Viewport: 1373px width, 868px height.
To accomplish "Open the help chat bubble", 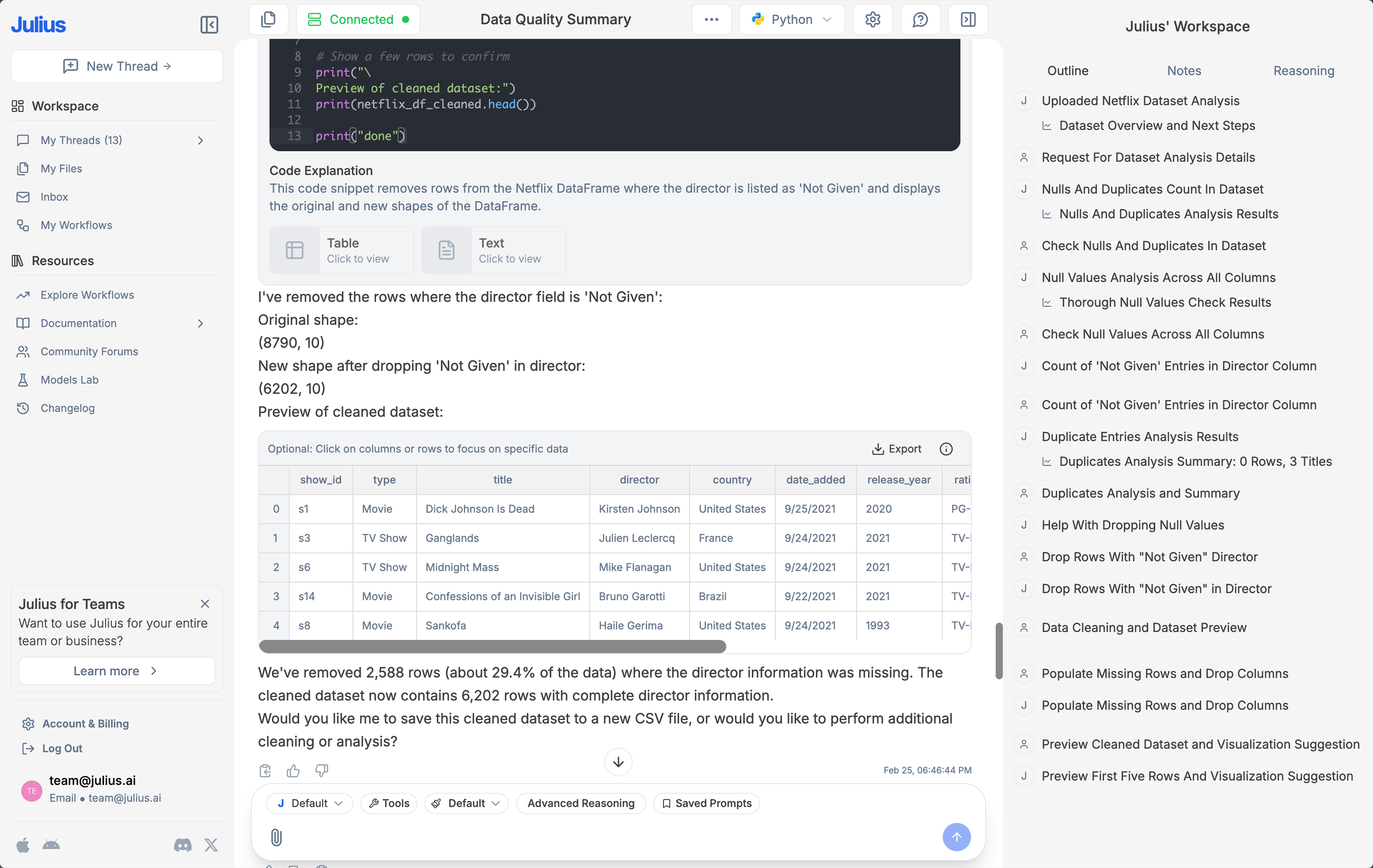I will point(920,19).
